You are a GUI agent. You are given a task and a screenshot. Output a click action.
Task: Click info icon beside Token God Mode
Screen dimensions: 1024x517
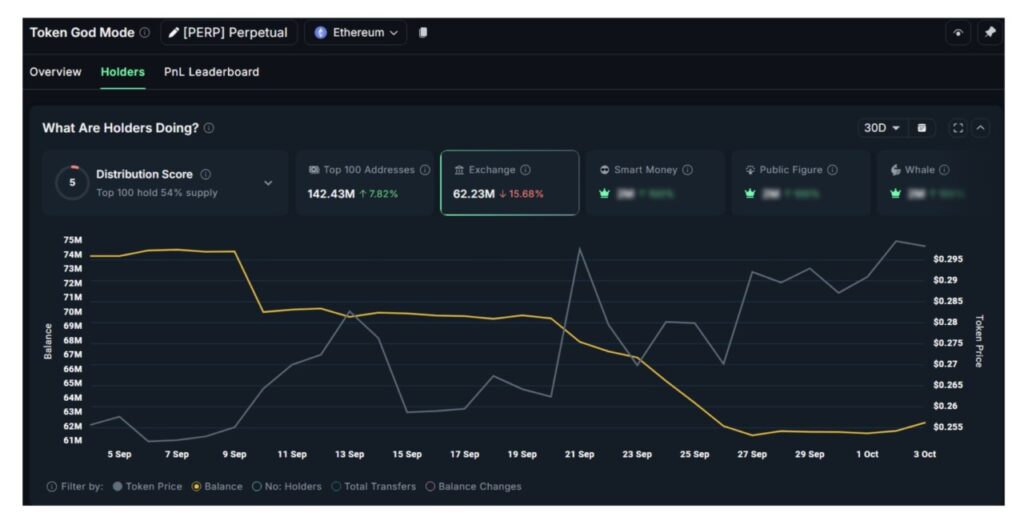click(145, 33)
